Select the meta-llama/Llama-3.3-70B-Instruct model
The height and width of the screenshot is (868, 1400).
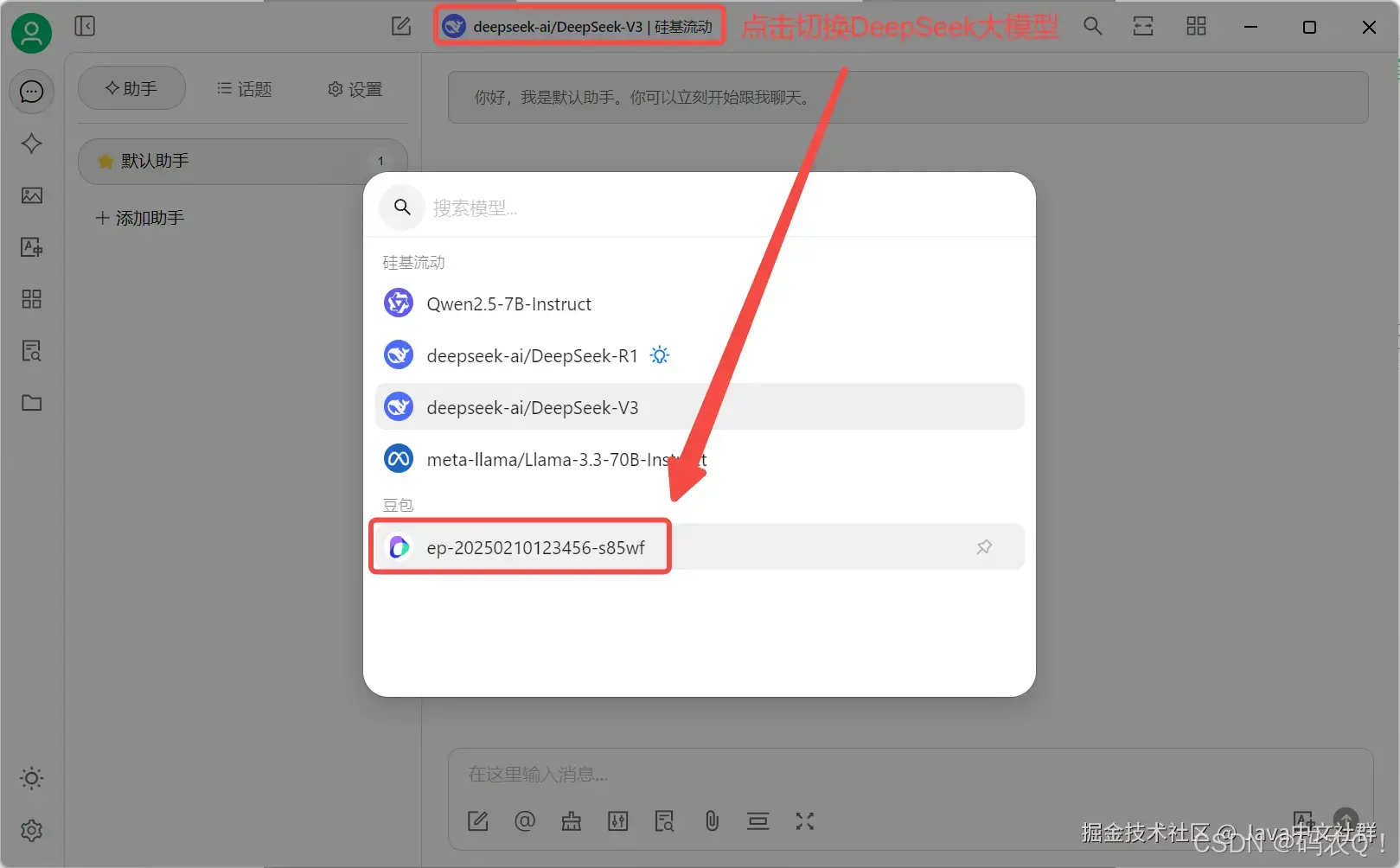(x=700, y=459)
